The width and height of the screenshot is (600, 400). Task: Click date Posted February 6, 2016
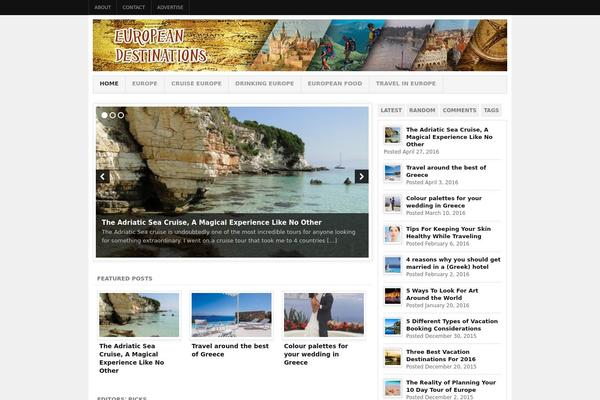click(437, 243)
